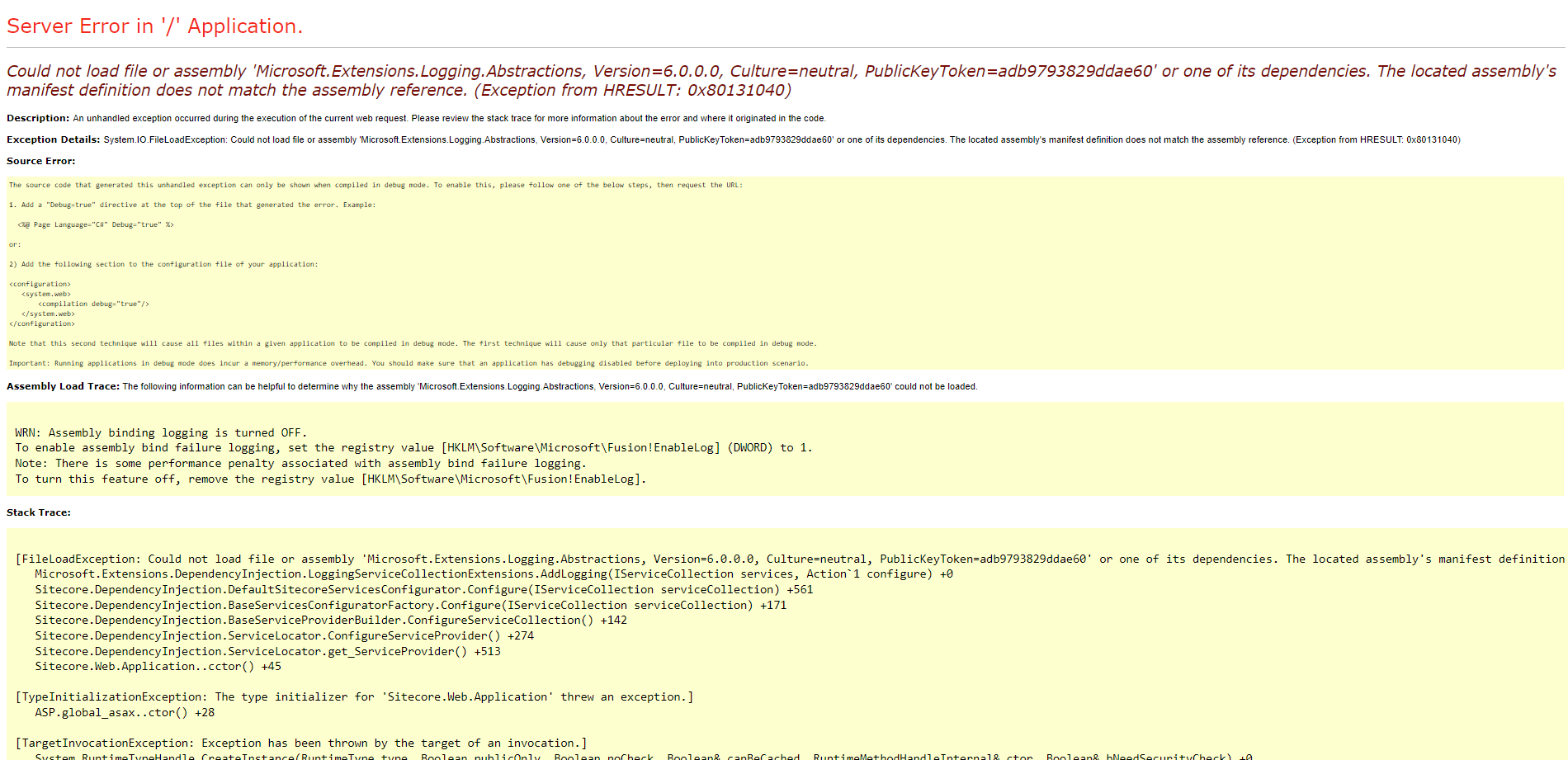Click the '2) Add the following section' instruction line
Screen dimensions: 1568x760
coord(163,264)
